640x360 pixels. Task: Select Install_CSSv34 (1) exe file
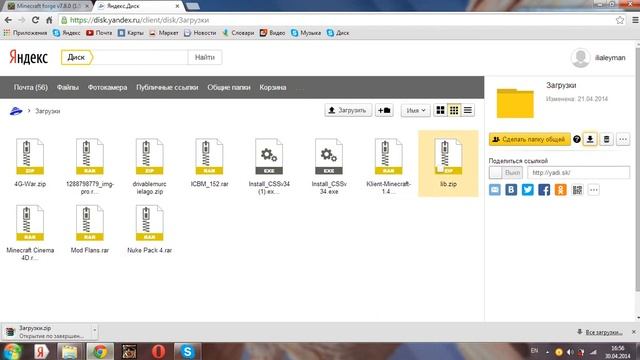click(269, 166)
